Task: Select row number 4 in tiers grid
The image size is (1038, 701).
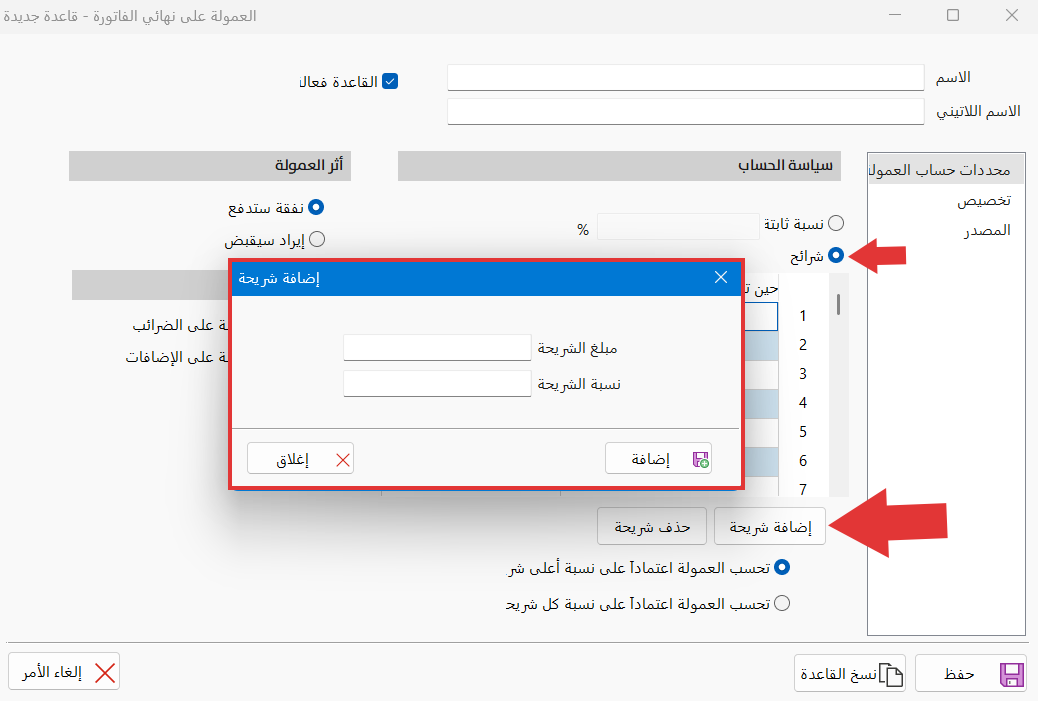Action: pos(803,402)
